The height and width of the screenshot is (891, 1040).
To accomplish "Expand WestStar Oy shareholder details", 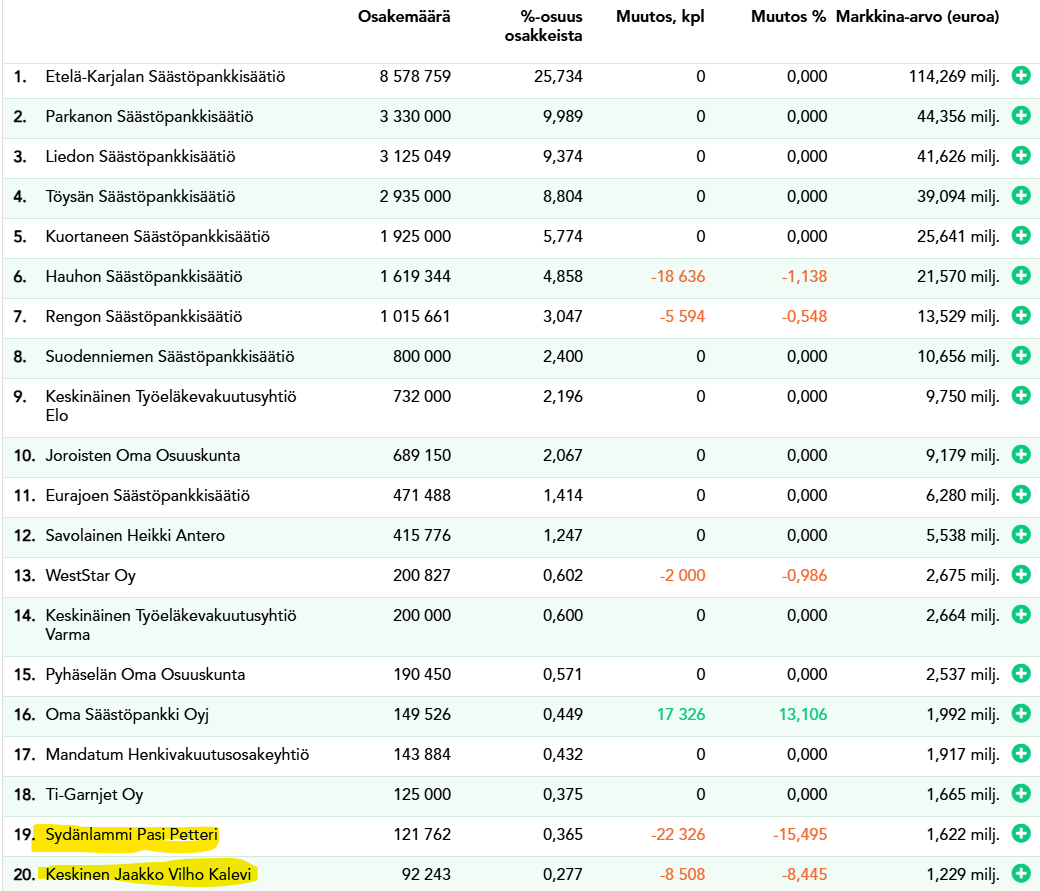I will 1021,575.
